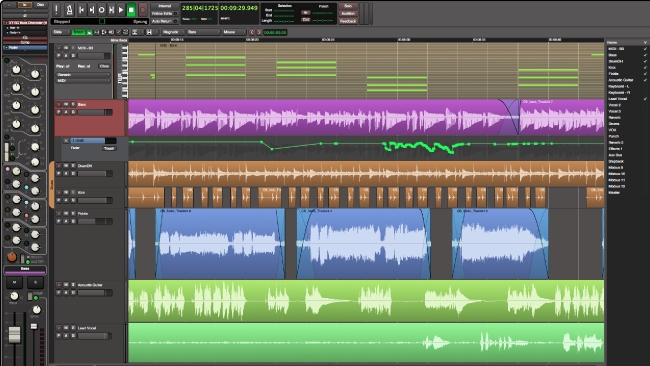Click the timecode clock 00:09:29.949

239,8
